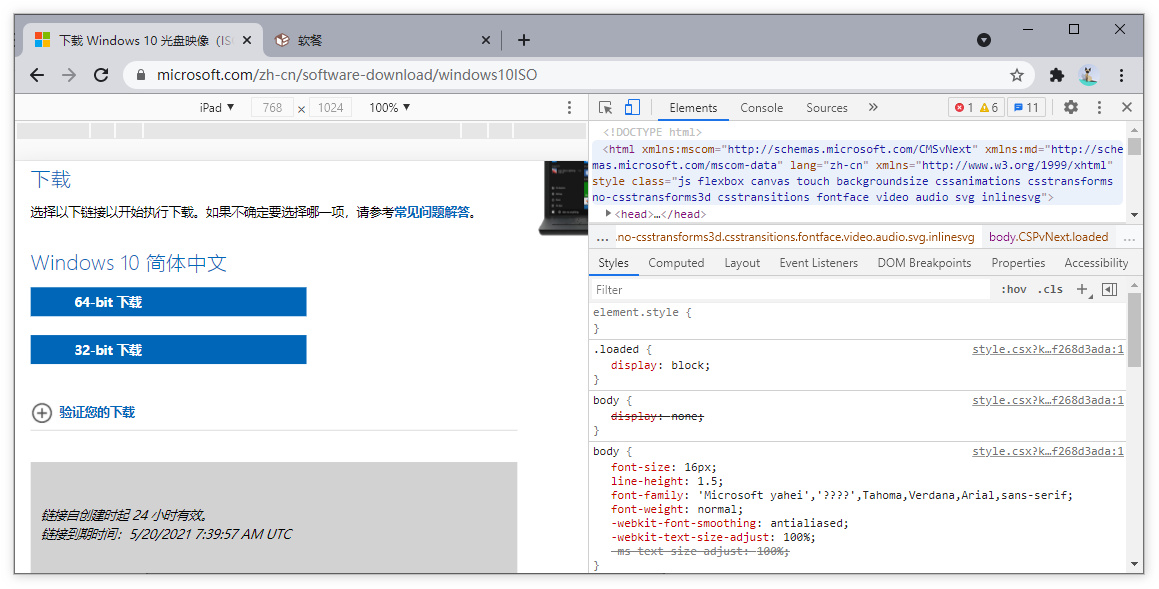Viewport: 1159px width, 589px height.
Task: Open the browser extensions puzzle icon
Action: [1056, 75]
